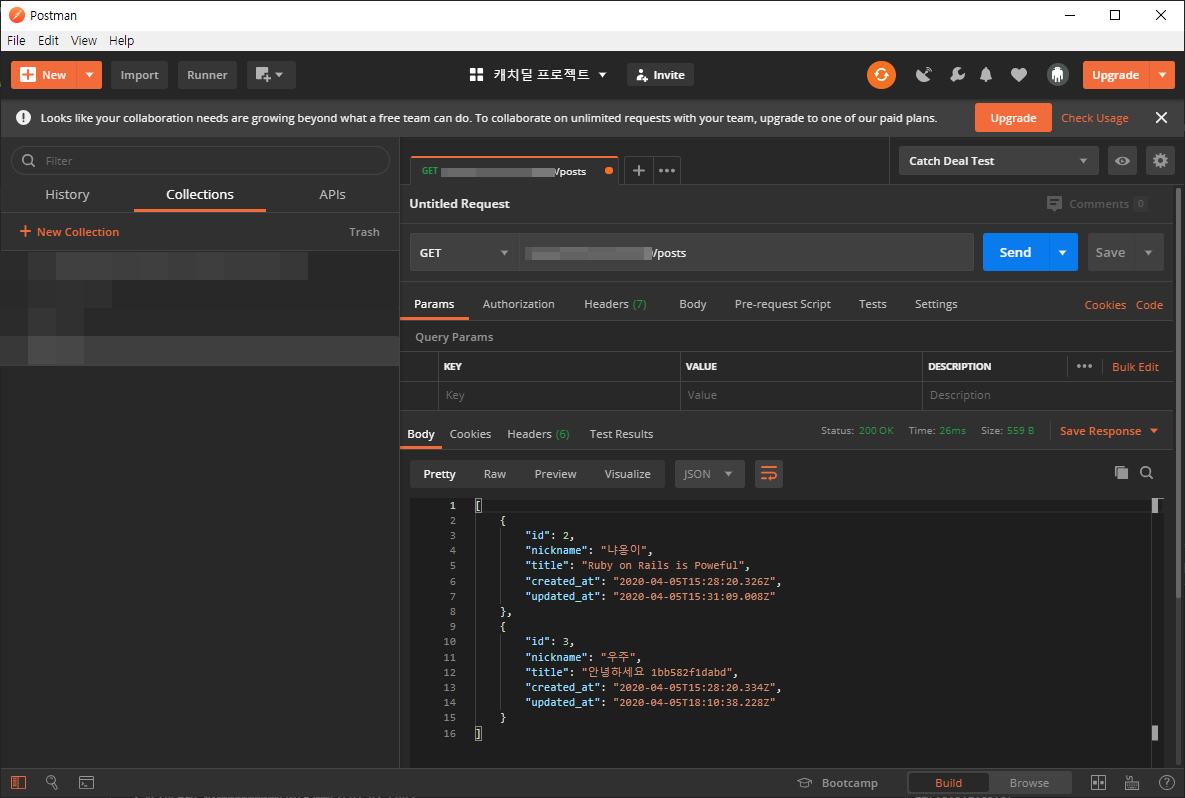Open Bootcamp
Image resolution: width=1185 pixels, height=798 pixels.
(837, 783)
